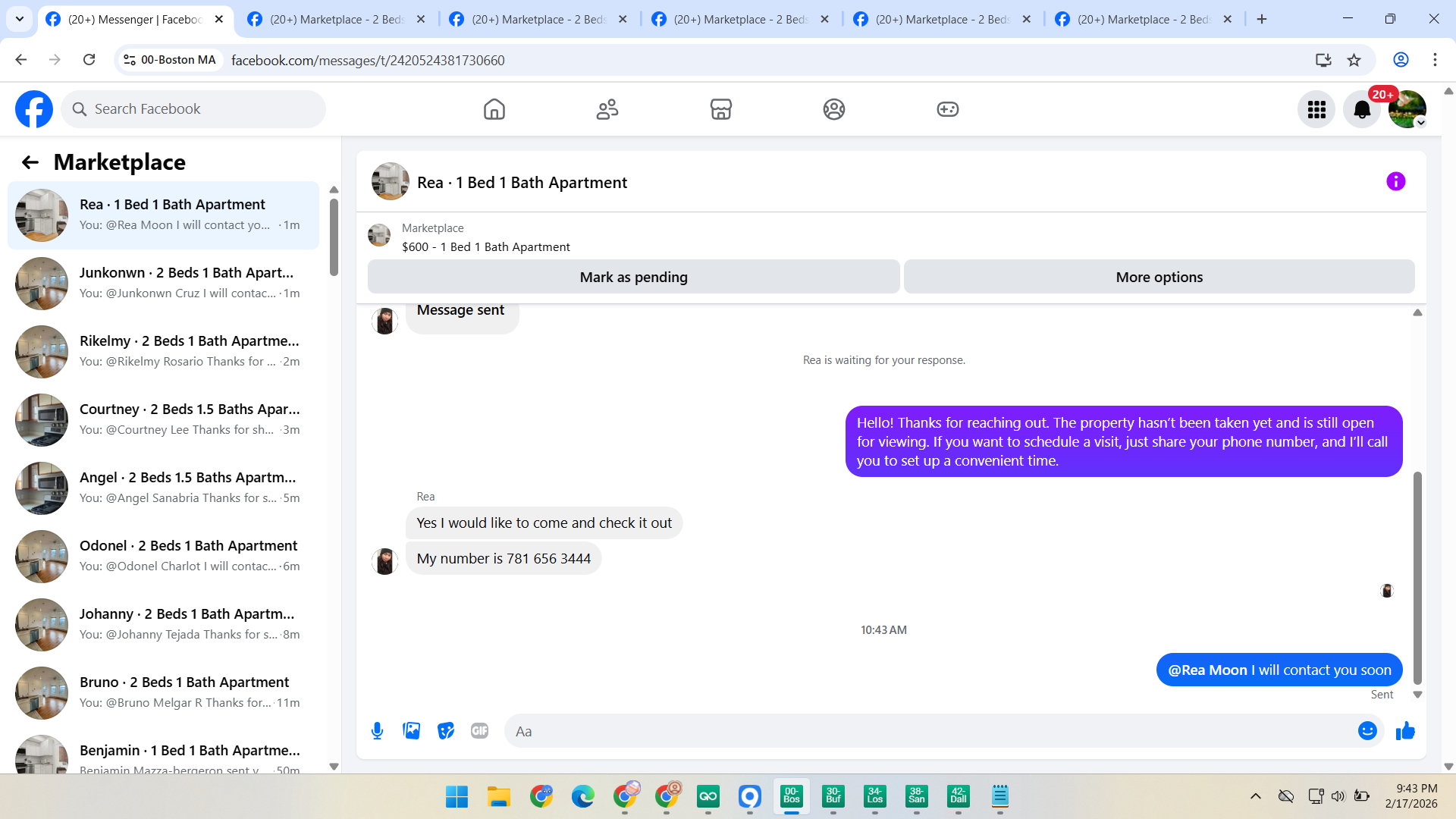Switch to the second Marketplace browser tab
This screenshot has height=819, width=1456.
coord(538,20)
